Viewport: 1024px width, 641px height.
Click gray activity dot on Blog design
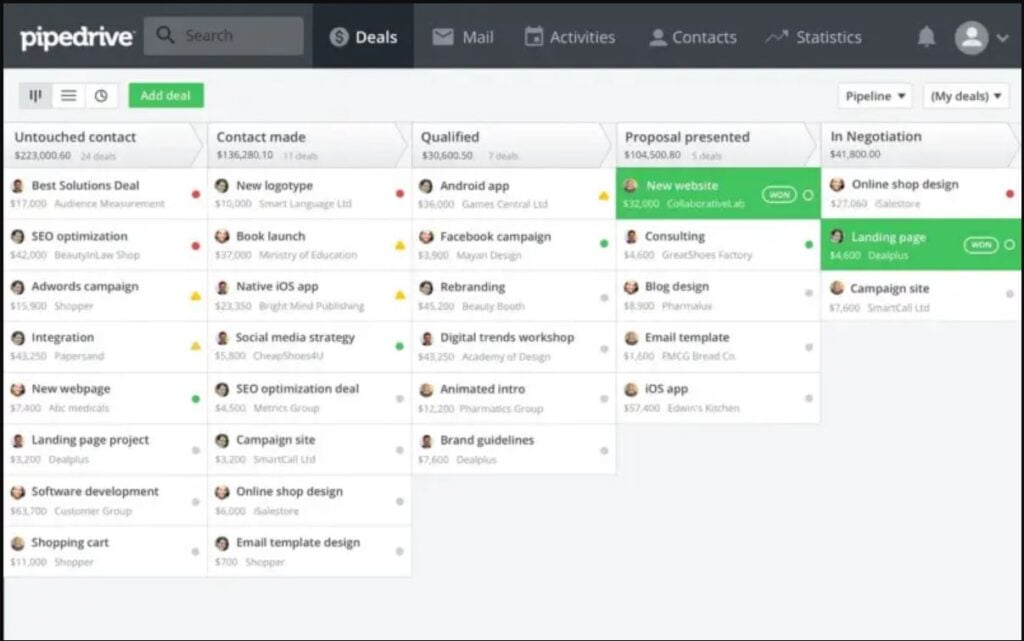coord(808,293)
